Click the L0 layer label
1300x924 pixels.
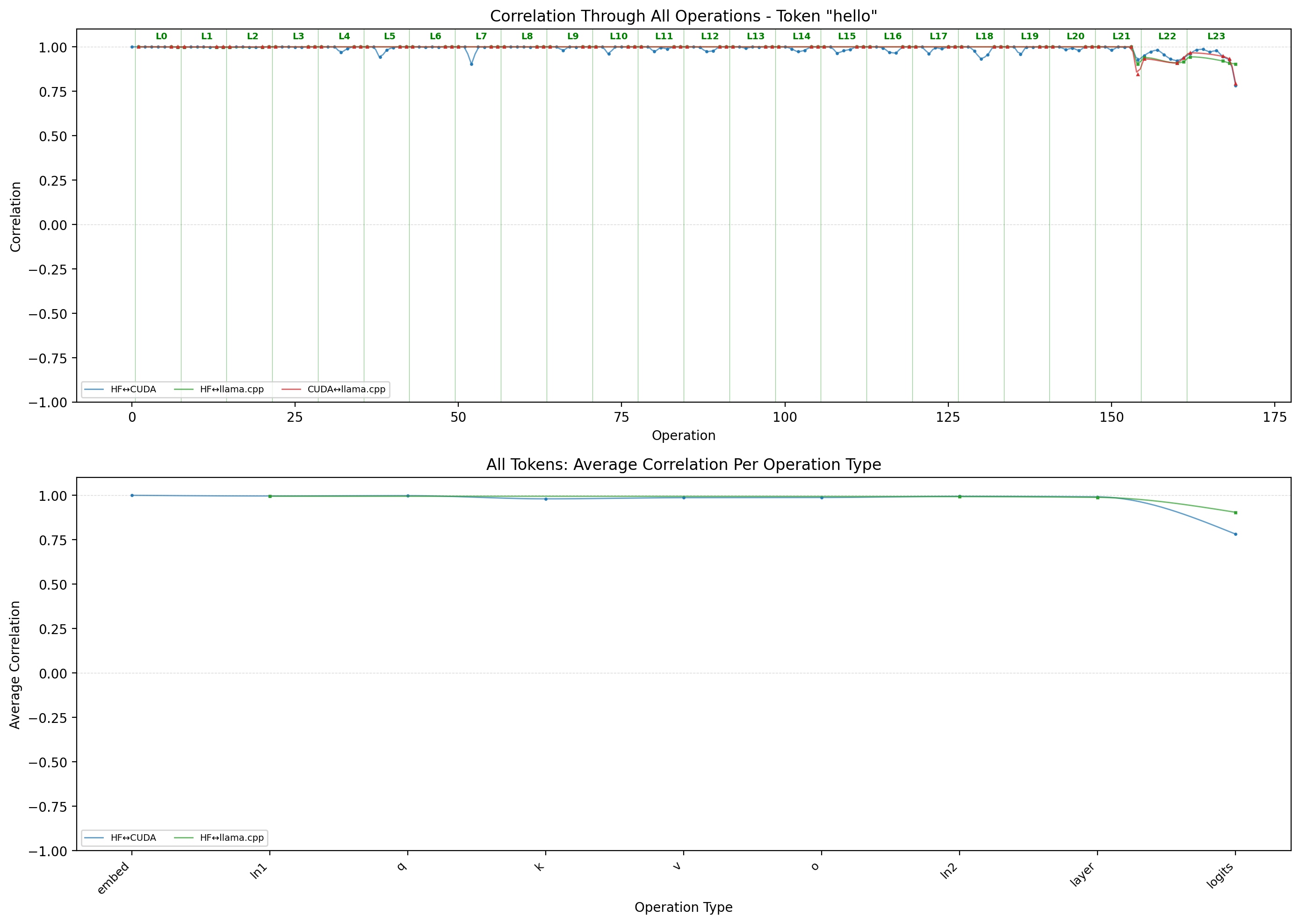162,36
